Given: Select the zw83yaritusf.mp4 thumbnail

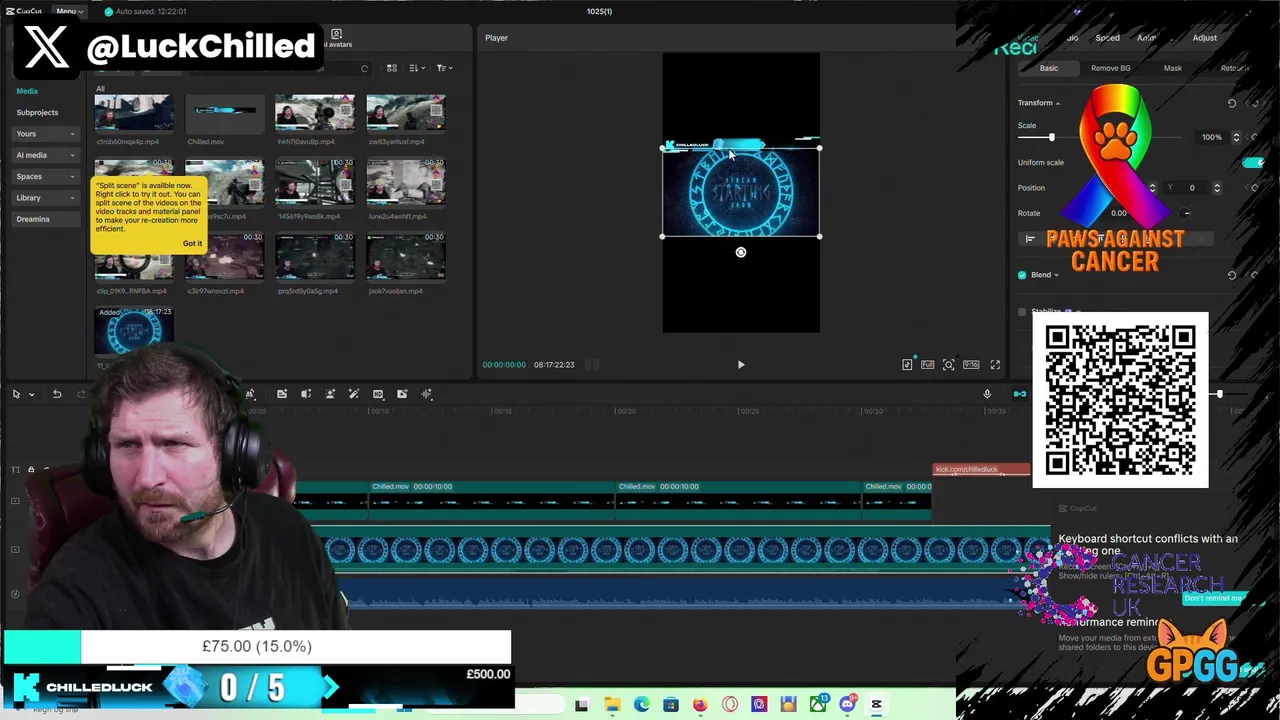Looking at the screenshot, I should 405,113.
